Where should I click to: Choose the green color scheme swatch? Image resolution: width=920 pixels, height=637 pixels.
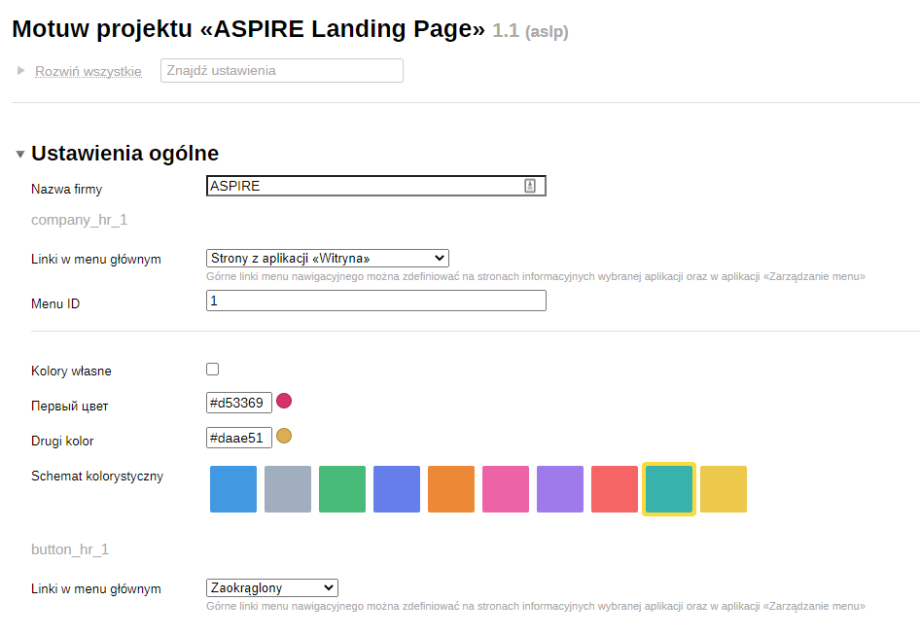point(342,489)
